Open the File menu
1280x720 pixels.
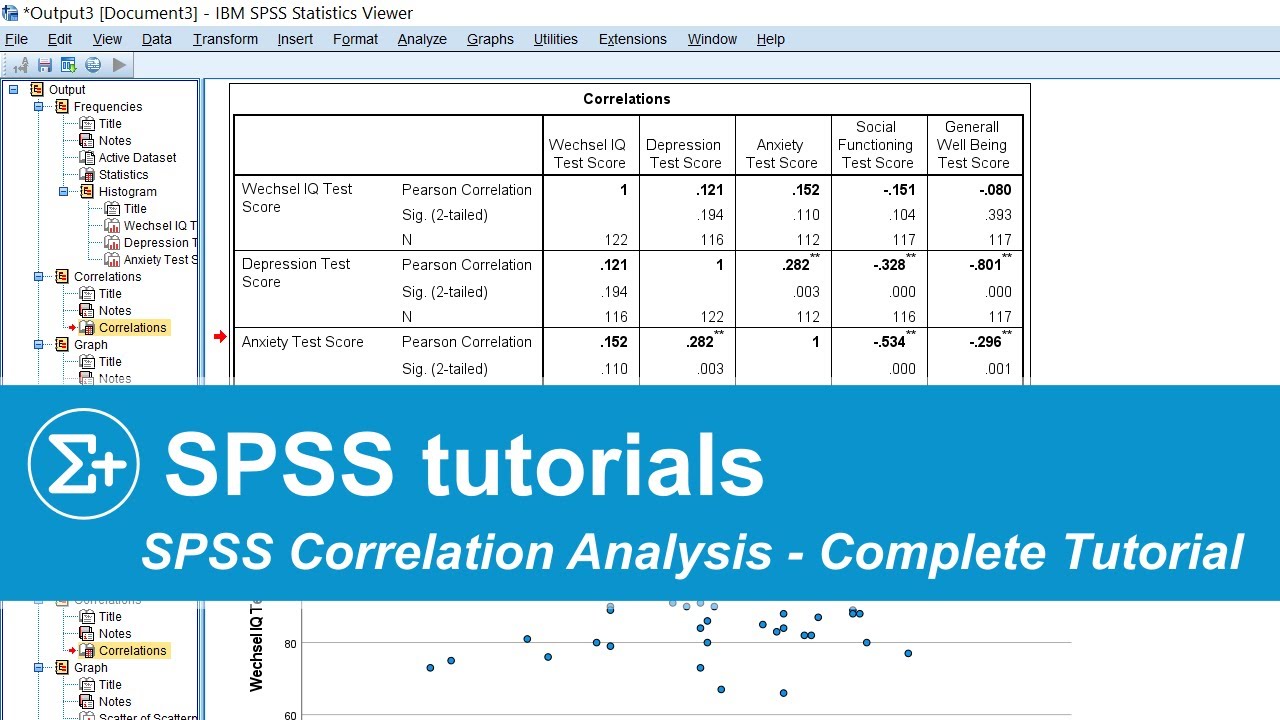[16, 39]
